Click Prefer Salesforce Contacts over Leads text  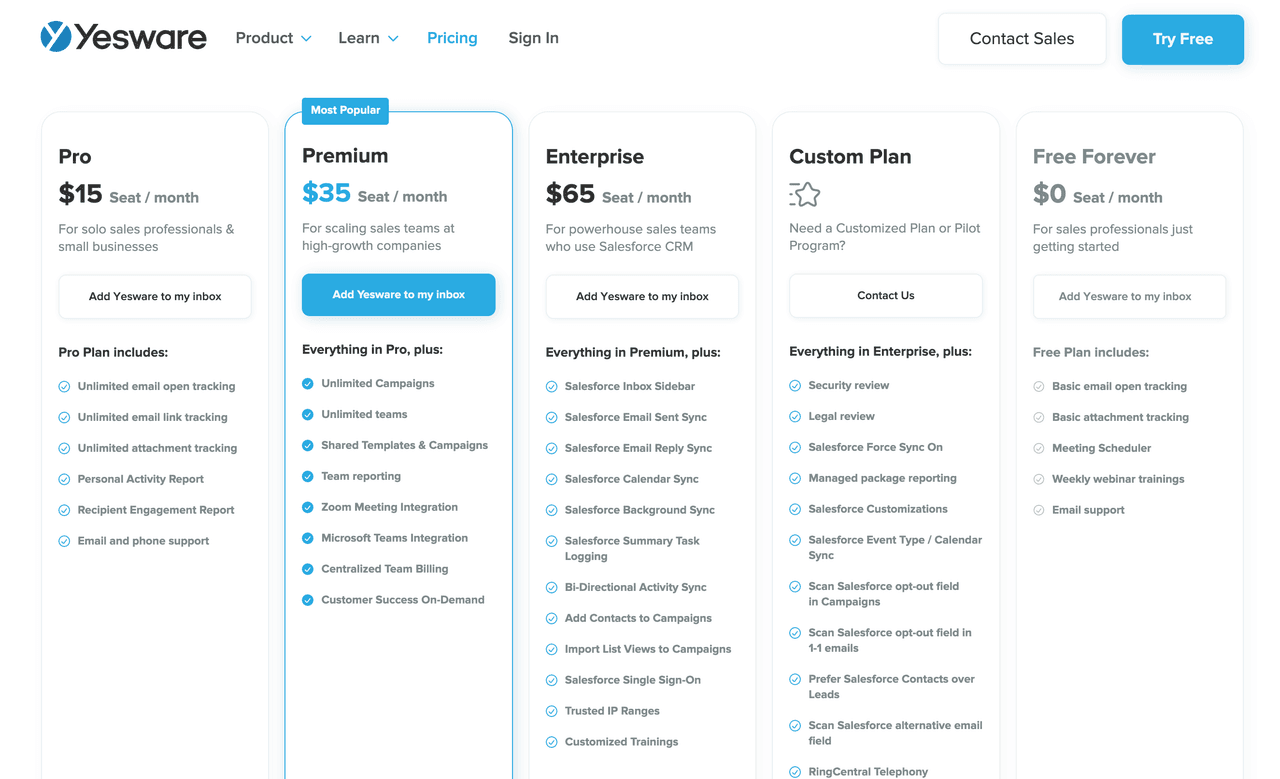coord(892,687)
